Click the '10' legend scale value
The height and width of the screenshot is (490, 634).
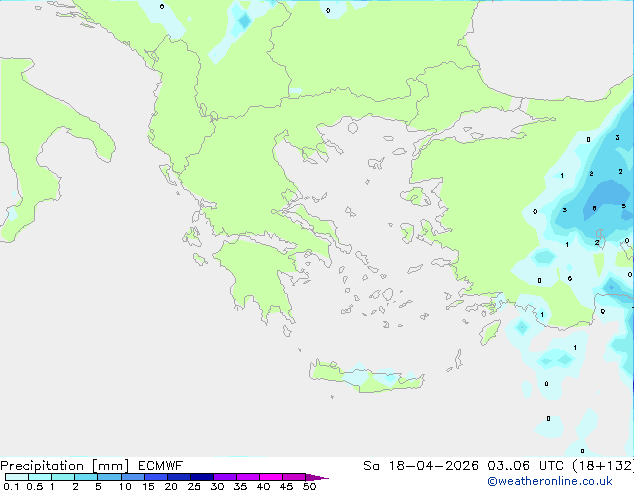coord(125,486)
